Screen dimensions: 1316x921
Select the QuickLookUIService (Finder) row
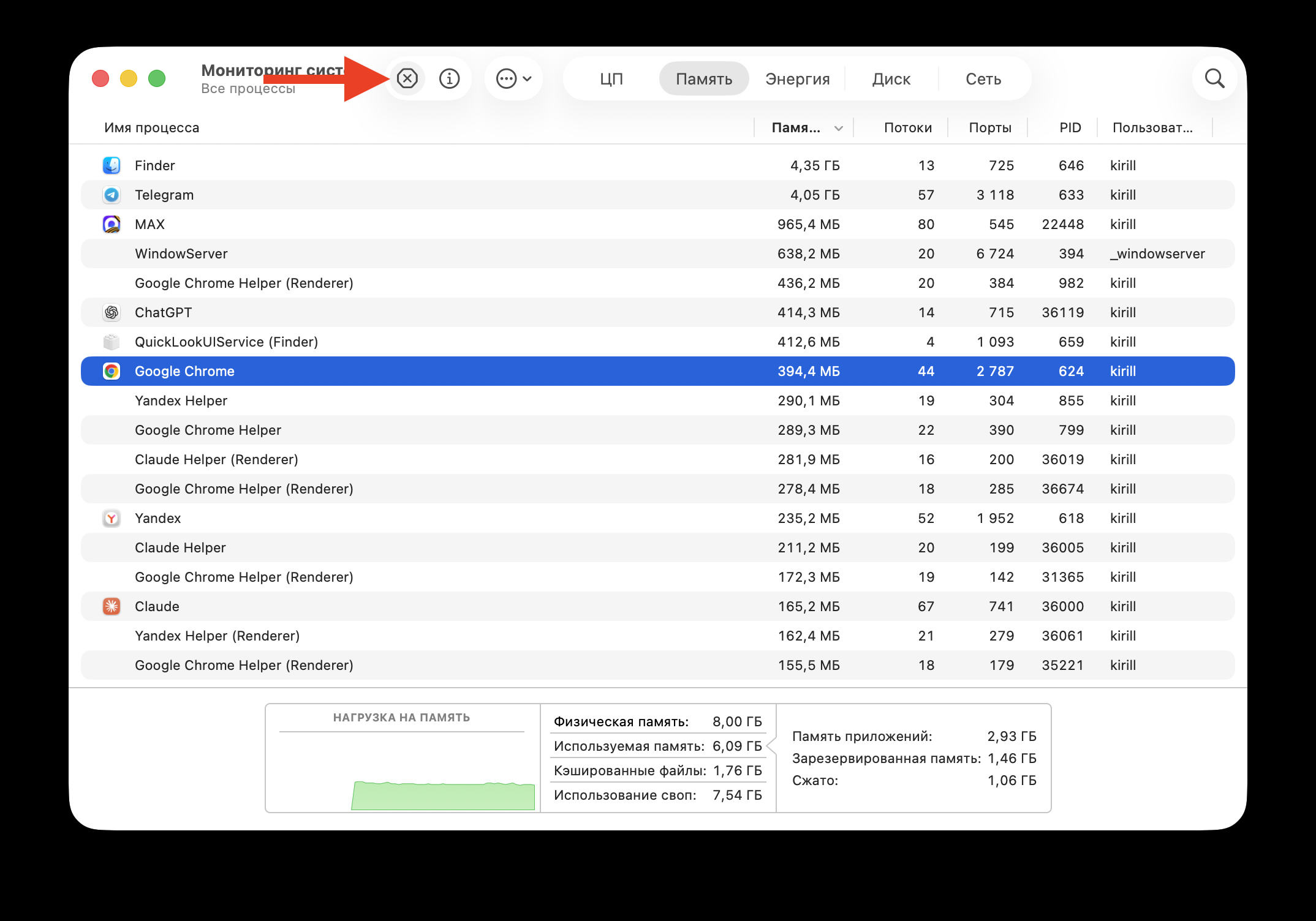(x=657, y=342)
